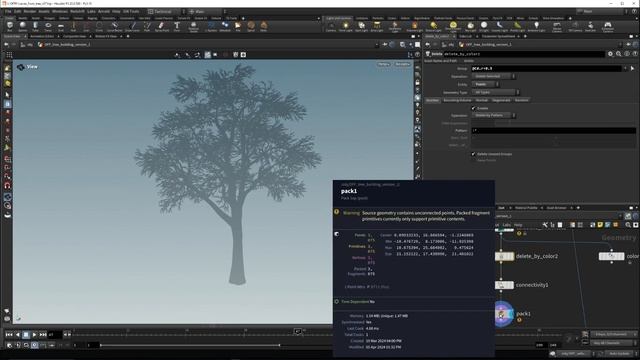Jump to last frame
This screenshot has height=360, width=640.
[x=43, y=334]
